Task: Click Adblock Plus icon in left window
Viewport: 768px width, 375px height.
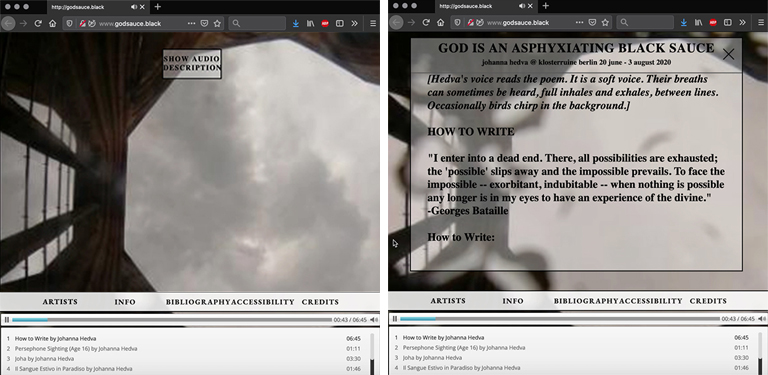Action: [x=325, y=23]
